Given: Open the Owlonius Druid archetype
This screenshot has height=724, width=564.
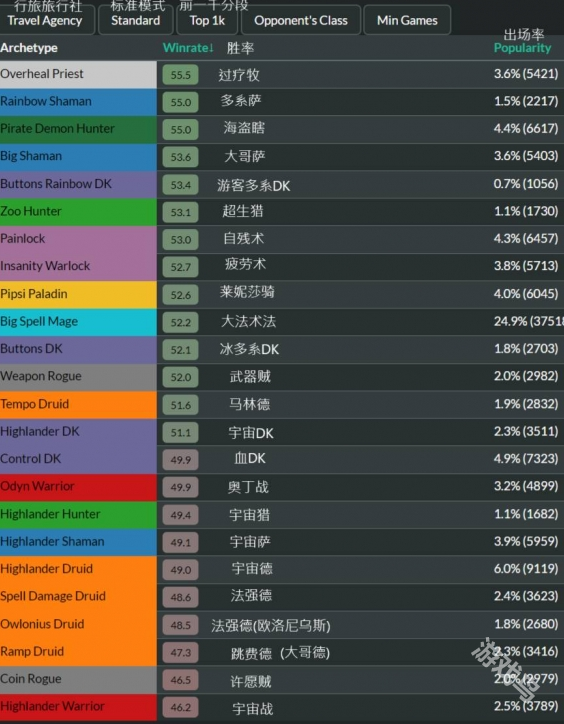Looking at the screenshot, I should coord(78,624).
